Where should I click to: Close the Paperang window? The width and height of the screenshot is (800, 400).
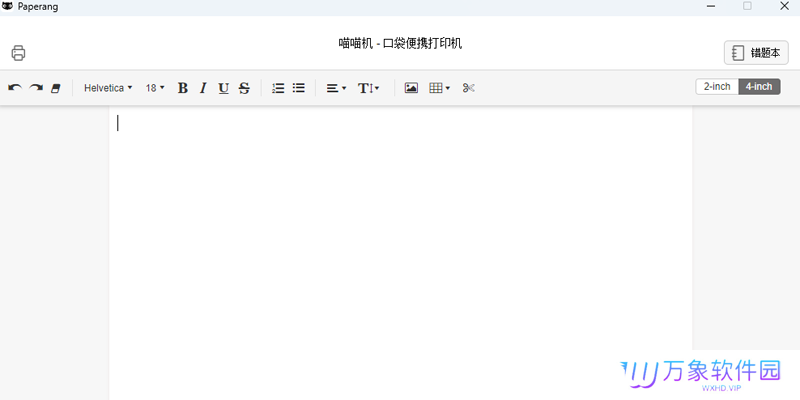[x=785, y=6]
